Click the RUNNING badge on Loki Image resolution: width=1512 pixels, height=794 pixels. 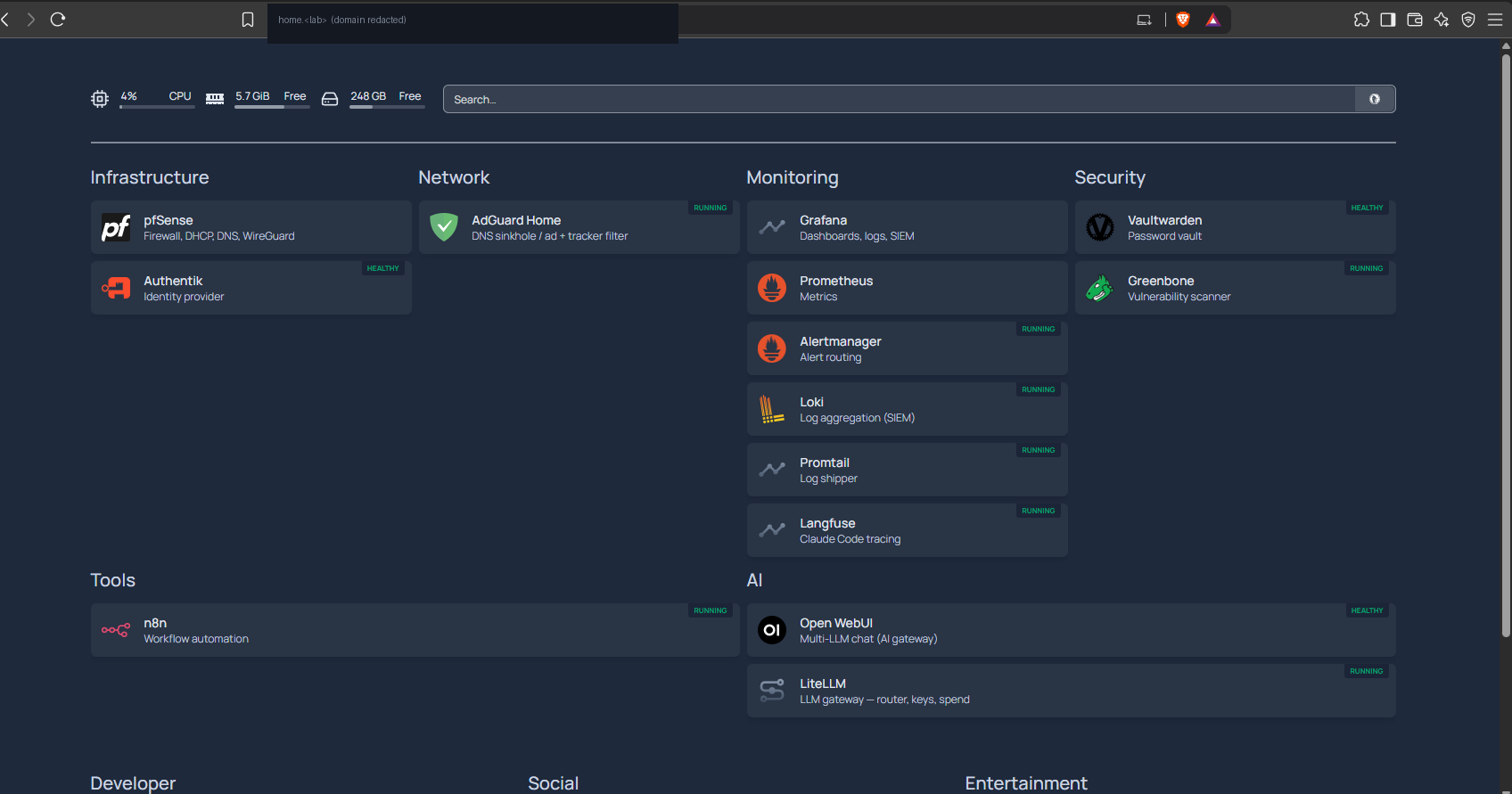pyautogui.click(x=1039, y=389)
